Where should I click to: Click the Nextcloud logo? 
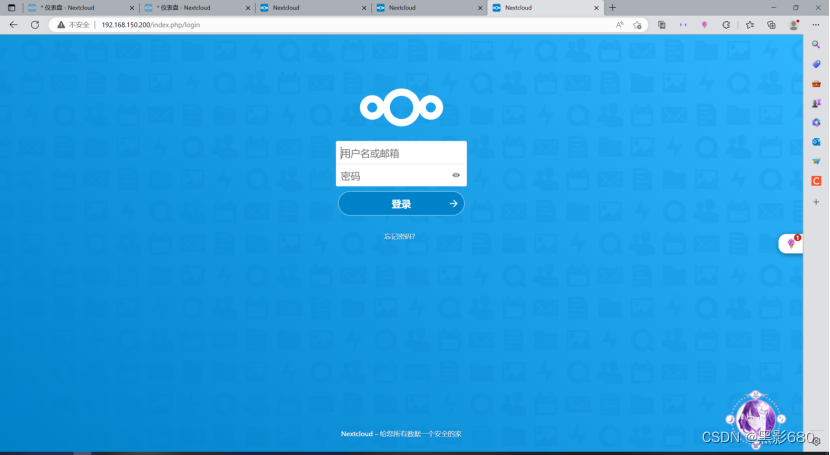point(401,107)
